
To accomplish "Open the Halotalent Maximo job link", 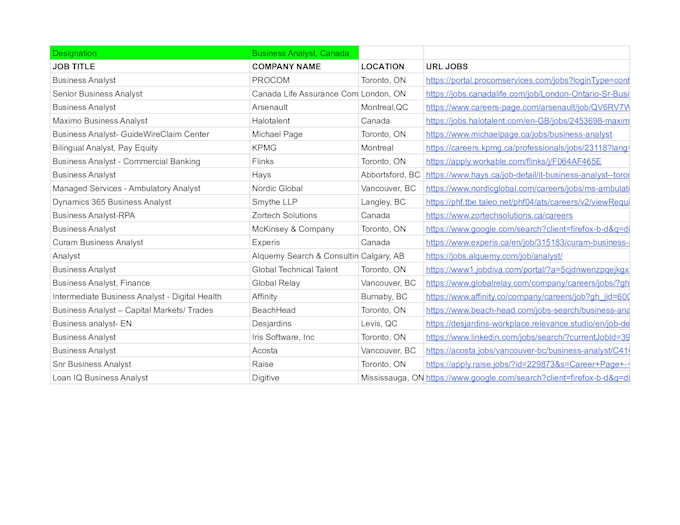I will pos(527,121).
